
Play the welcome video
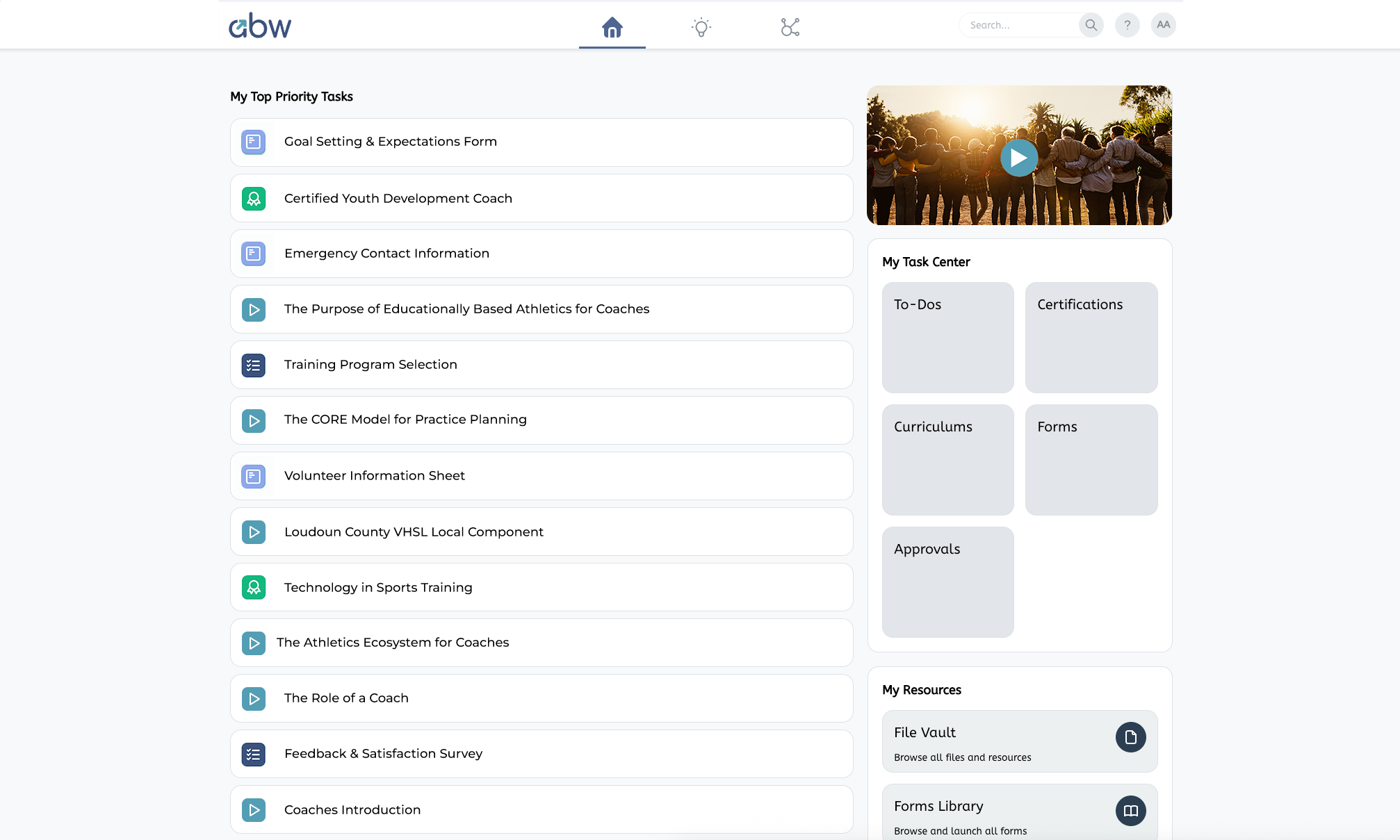tap(1018, 157)
